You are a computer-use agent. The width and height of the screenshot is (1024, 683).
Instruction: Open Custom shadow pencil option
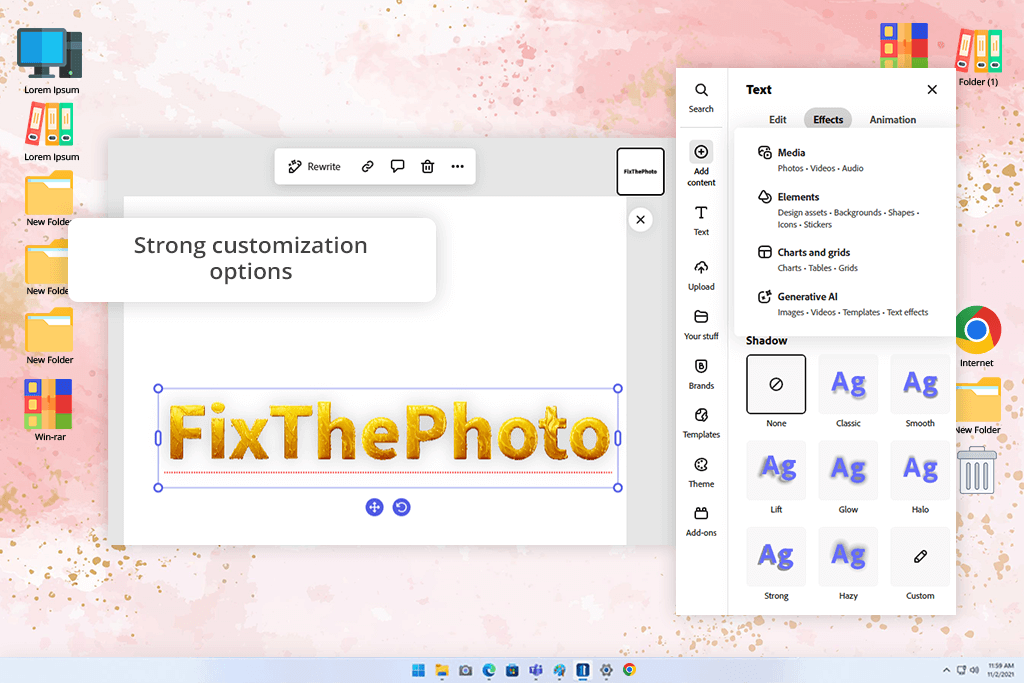pos(920,556)
